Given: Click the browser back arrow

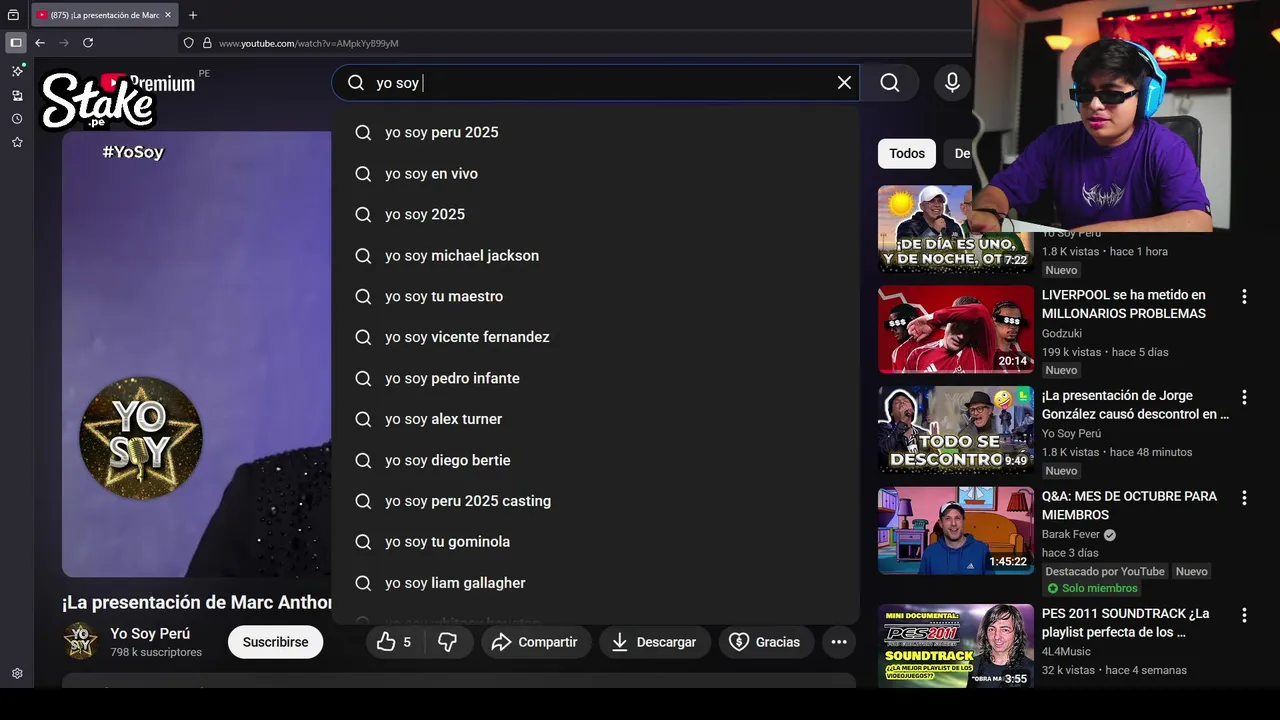Looking at the screenshot, I should 40,43.
